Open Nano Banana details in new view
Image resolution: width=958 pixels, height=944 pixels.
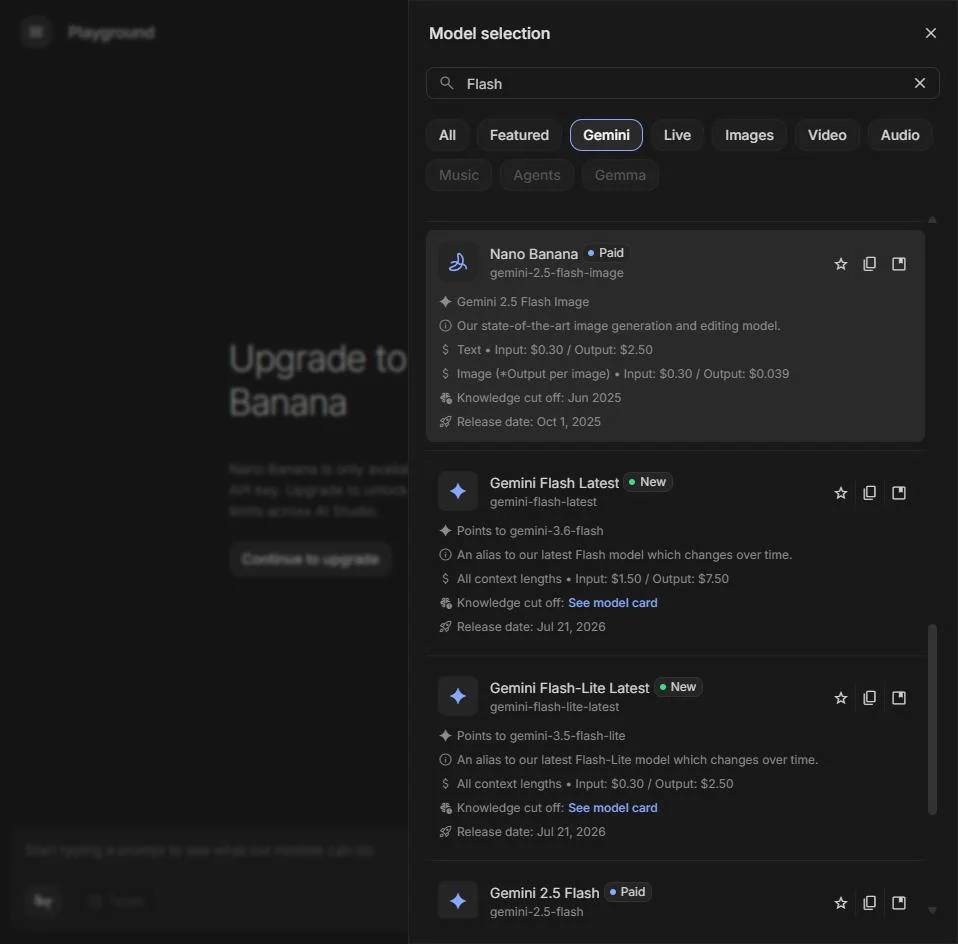pos(899,264)
